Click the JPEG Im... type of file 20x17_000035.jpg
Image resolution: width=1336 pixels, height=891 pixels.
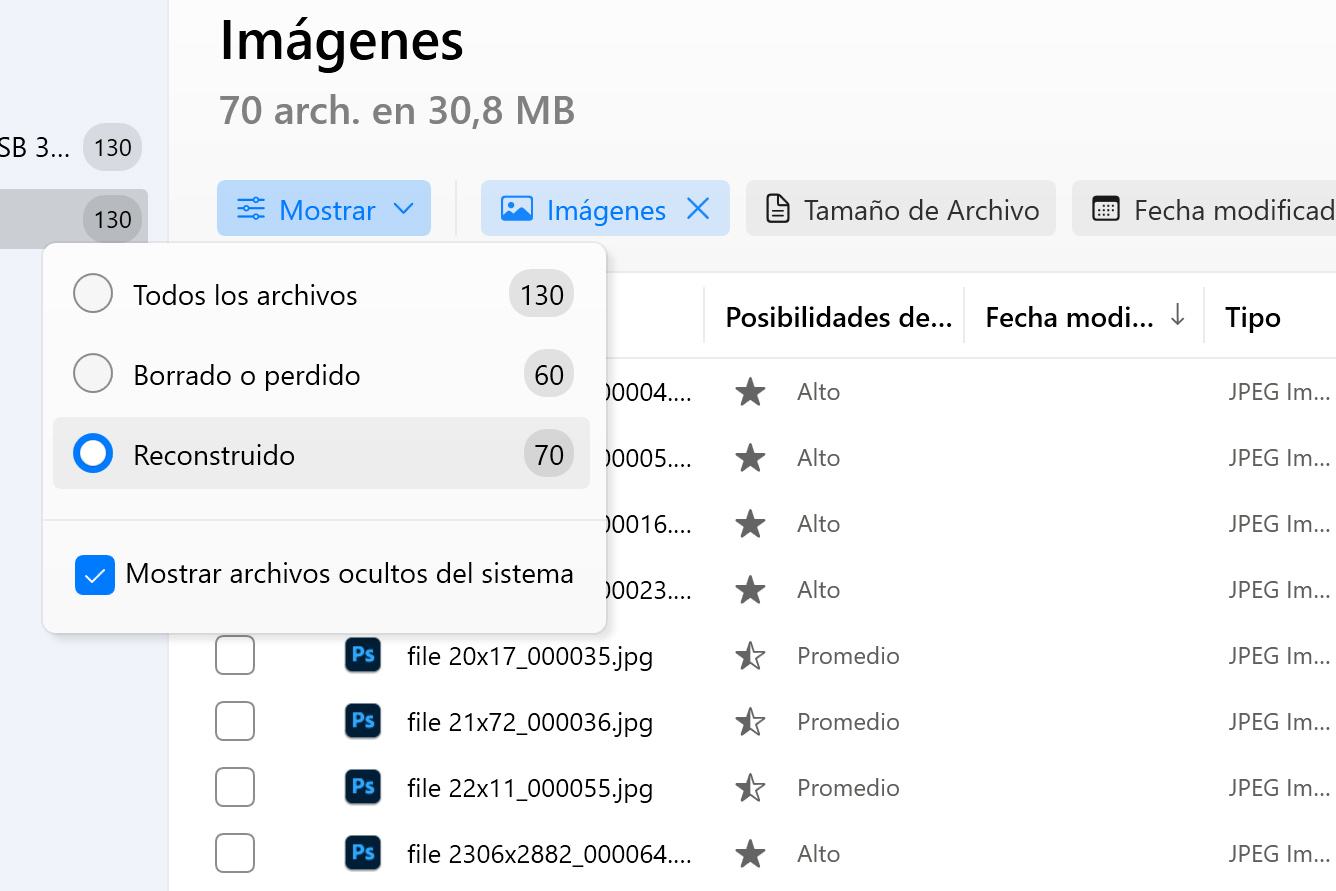pyautogui.click(x=1279, y=656)
